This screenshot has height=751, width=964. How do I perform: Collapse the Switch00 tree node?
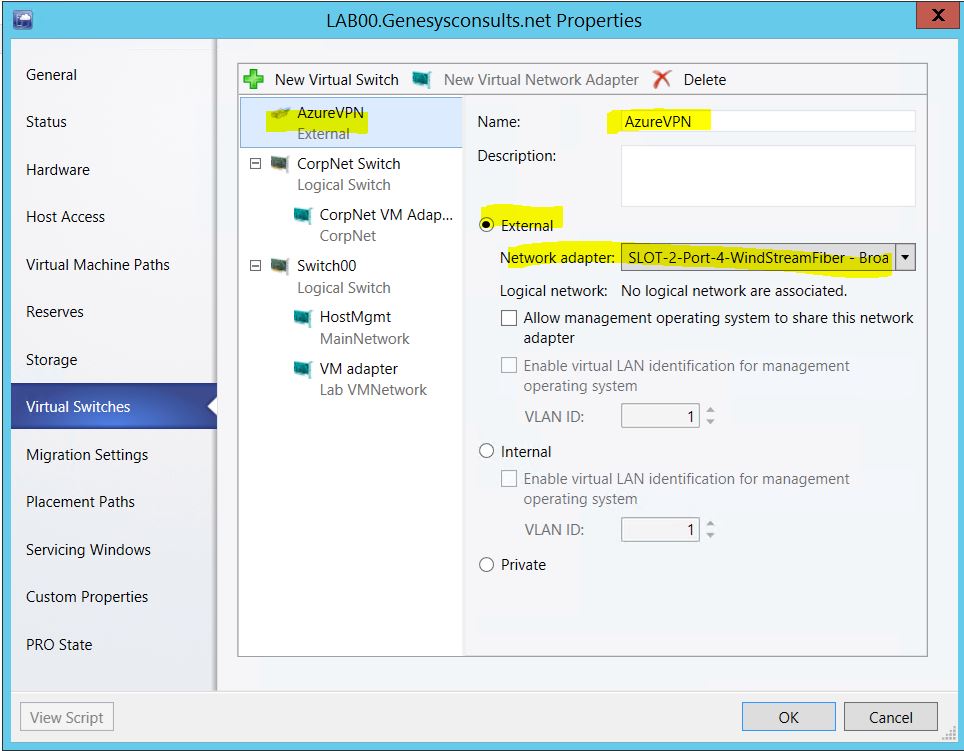pyautogui.click(x=255, y=266)
